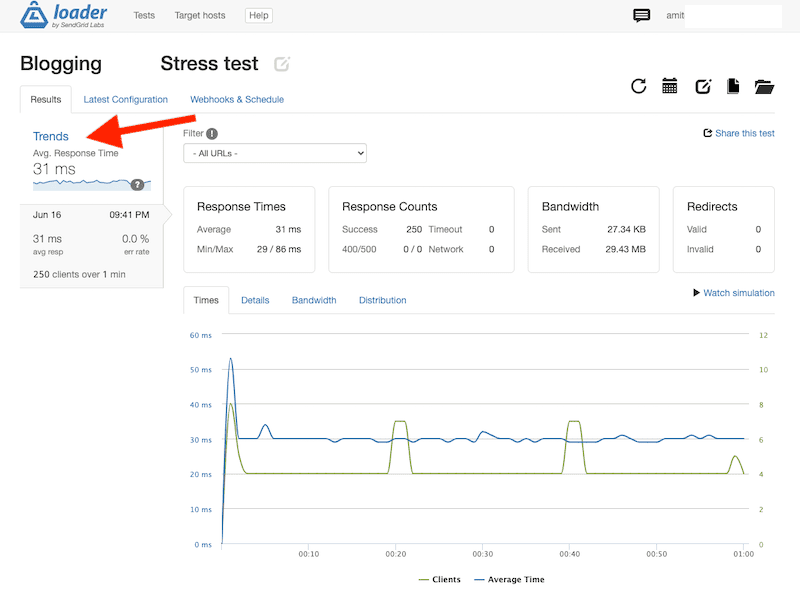The image size is (800, 595).
Task: Start the Watch simulation playback
Action: (740, 292)
